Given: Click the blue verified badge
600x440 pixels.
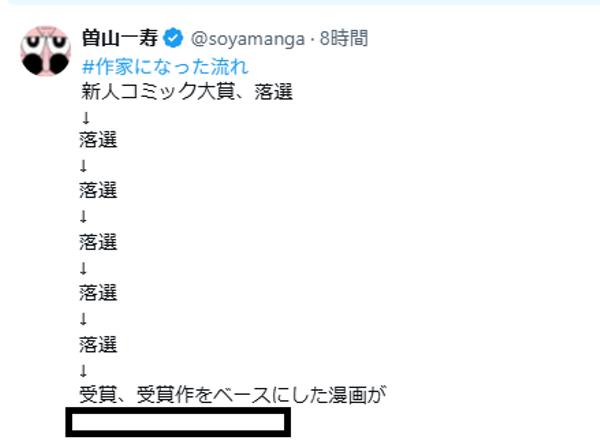Looking at the screenshot, I should coord(174,40).
